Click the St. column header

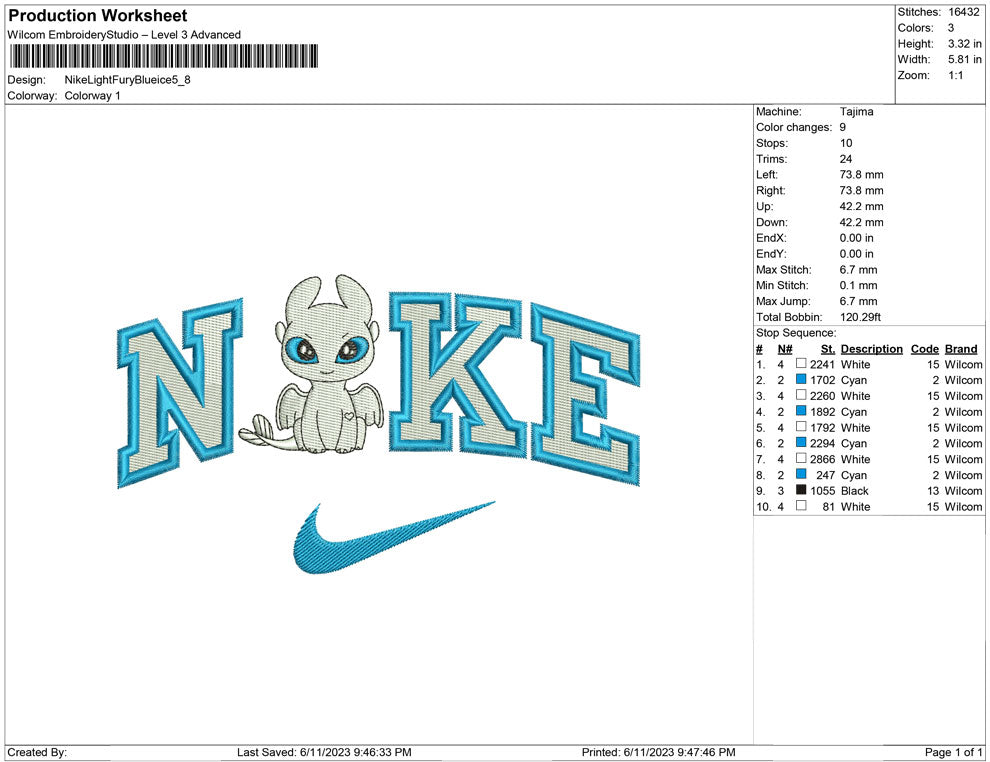point(828,349)
